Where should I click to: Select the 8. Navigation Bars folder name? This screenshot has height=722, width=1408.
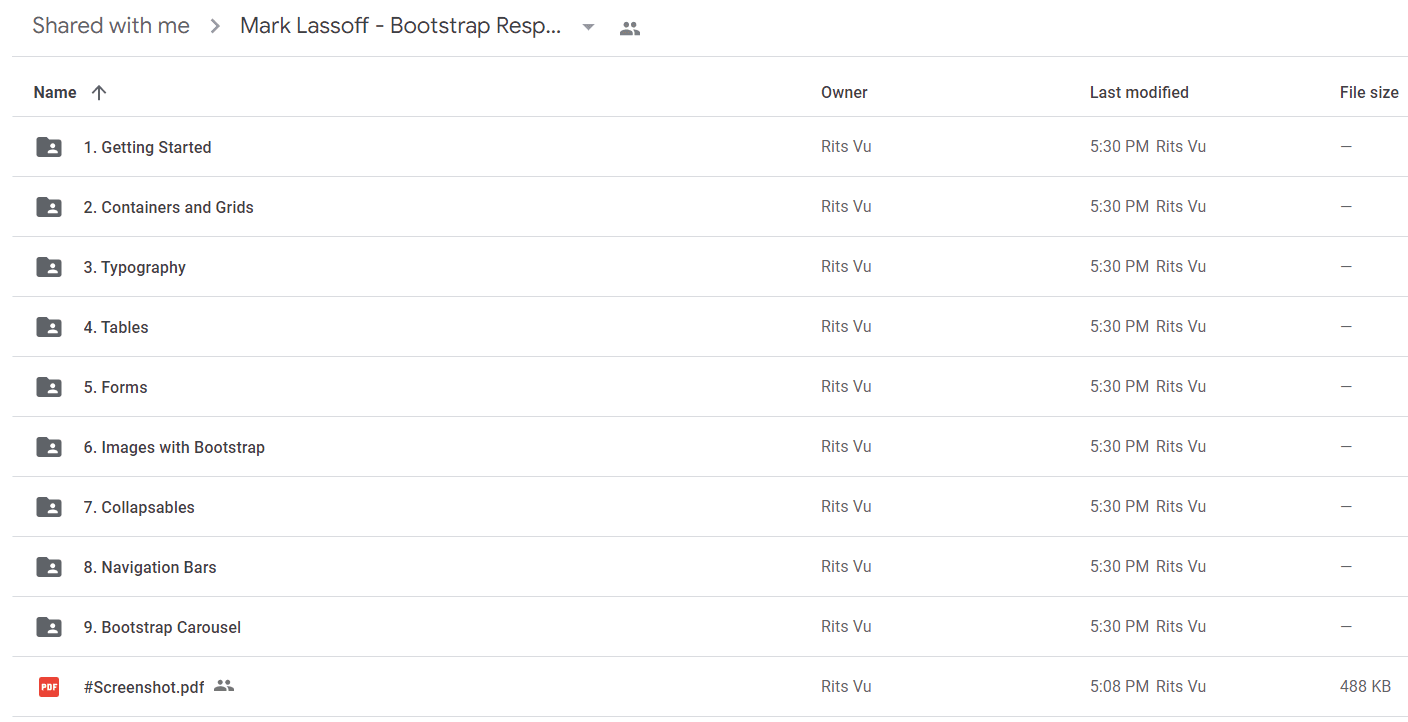[150, 567]
